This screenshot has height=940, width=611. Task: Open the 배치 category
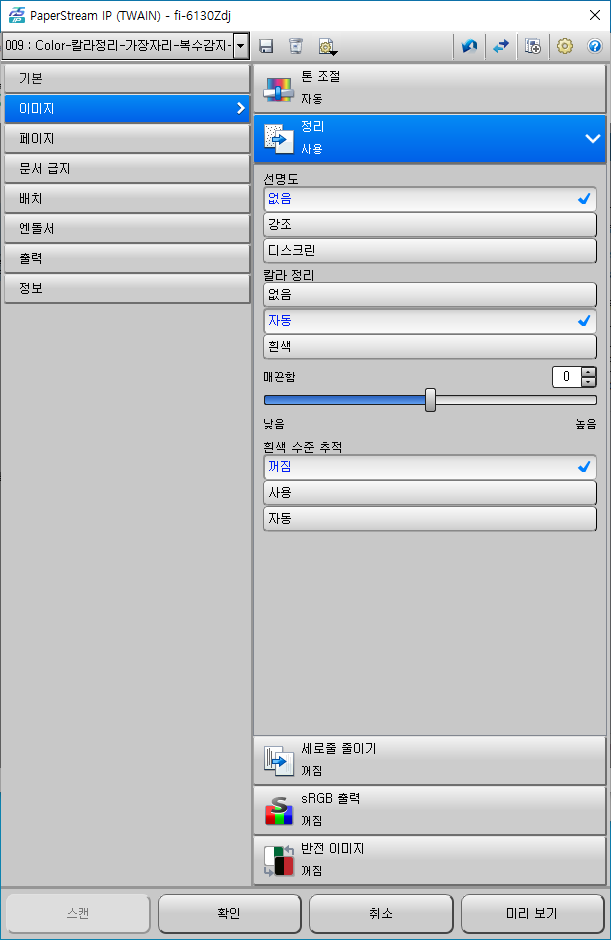point(127,198)
